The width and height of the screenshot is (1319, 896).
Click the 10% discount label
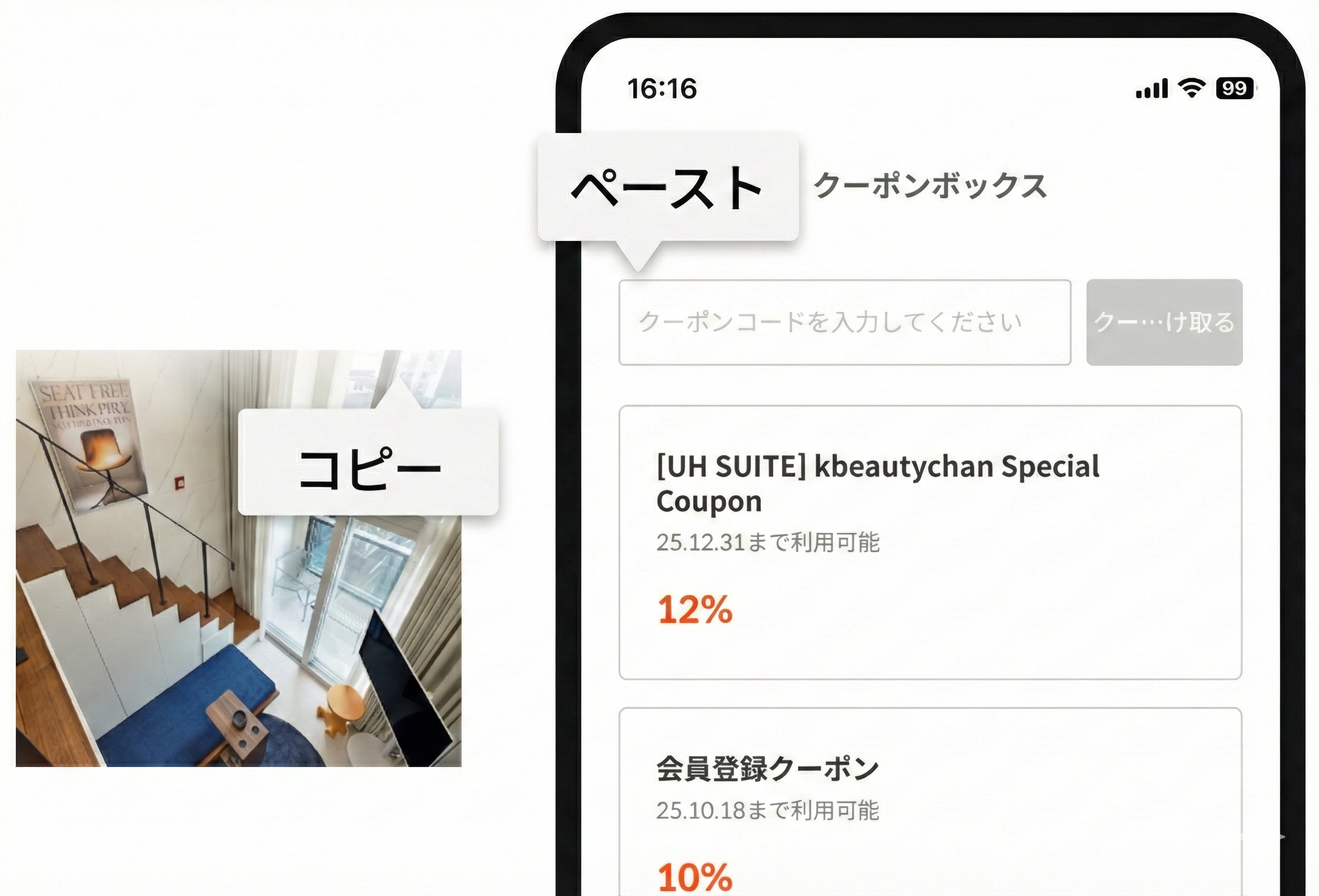pos(695,876)
